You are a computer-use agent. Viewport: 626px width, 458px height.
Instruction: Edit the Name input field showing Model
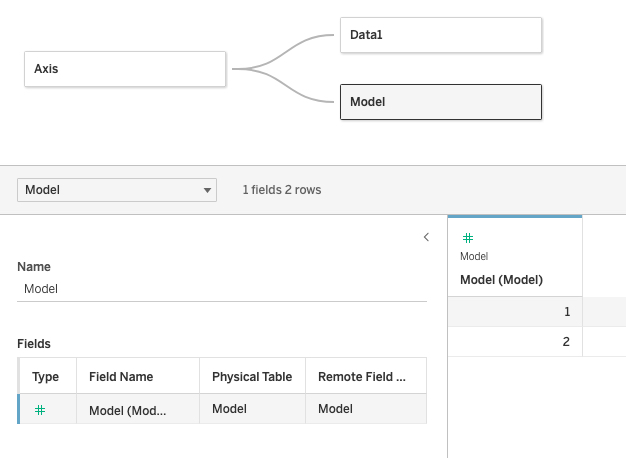(x=222, y=289)
